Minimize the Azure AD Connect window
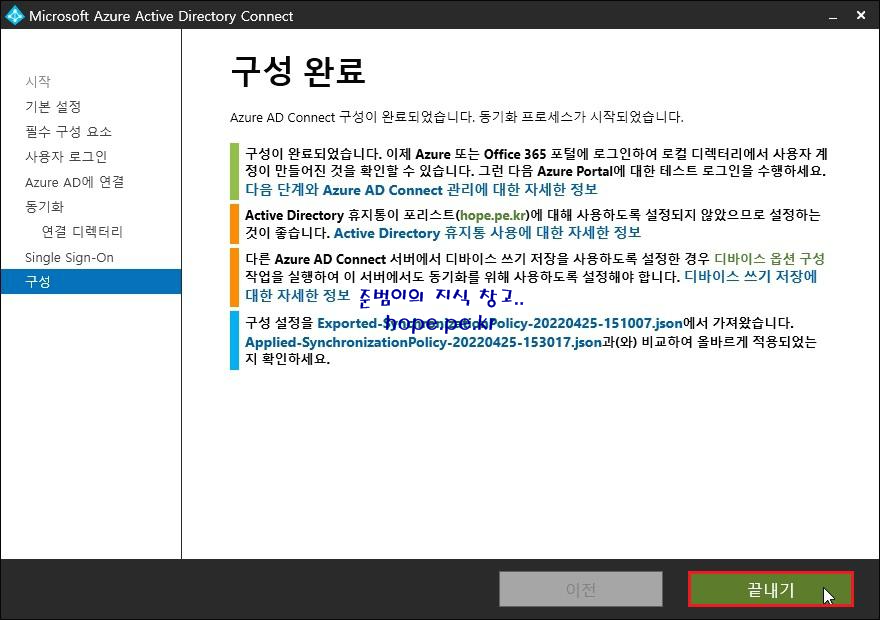The height and width of the screenshot is (620, 880). [833, 16]
